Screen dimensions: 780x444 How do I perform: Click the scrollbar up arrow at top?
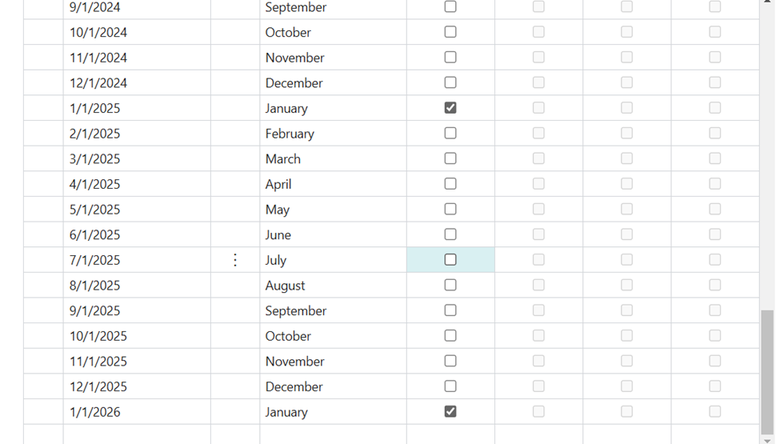click(768, 2)
